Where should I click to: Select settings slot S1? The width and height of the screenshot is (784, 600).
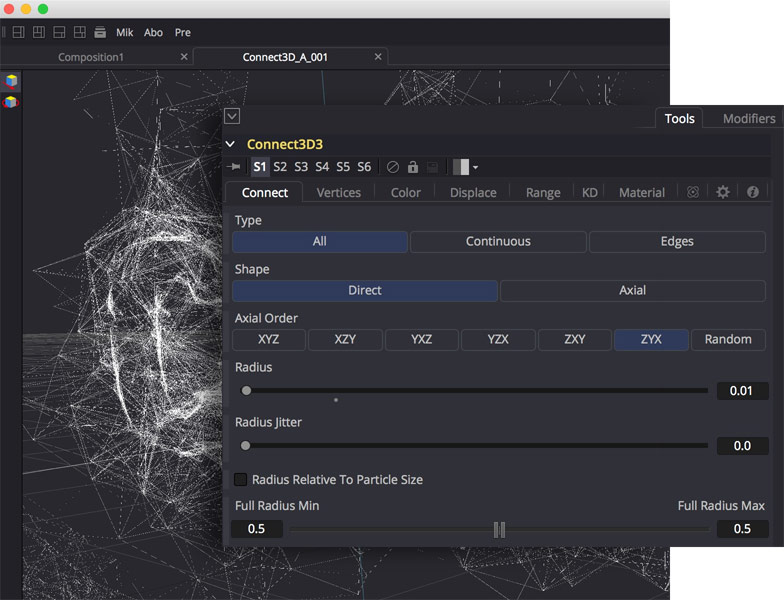tap(260, 166)
